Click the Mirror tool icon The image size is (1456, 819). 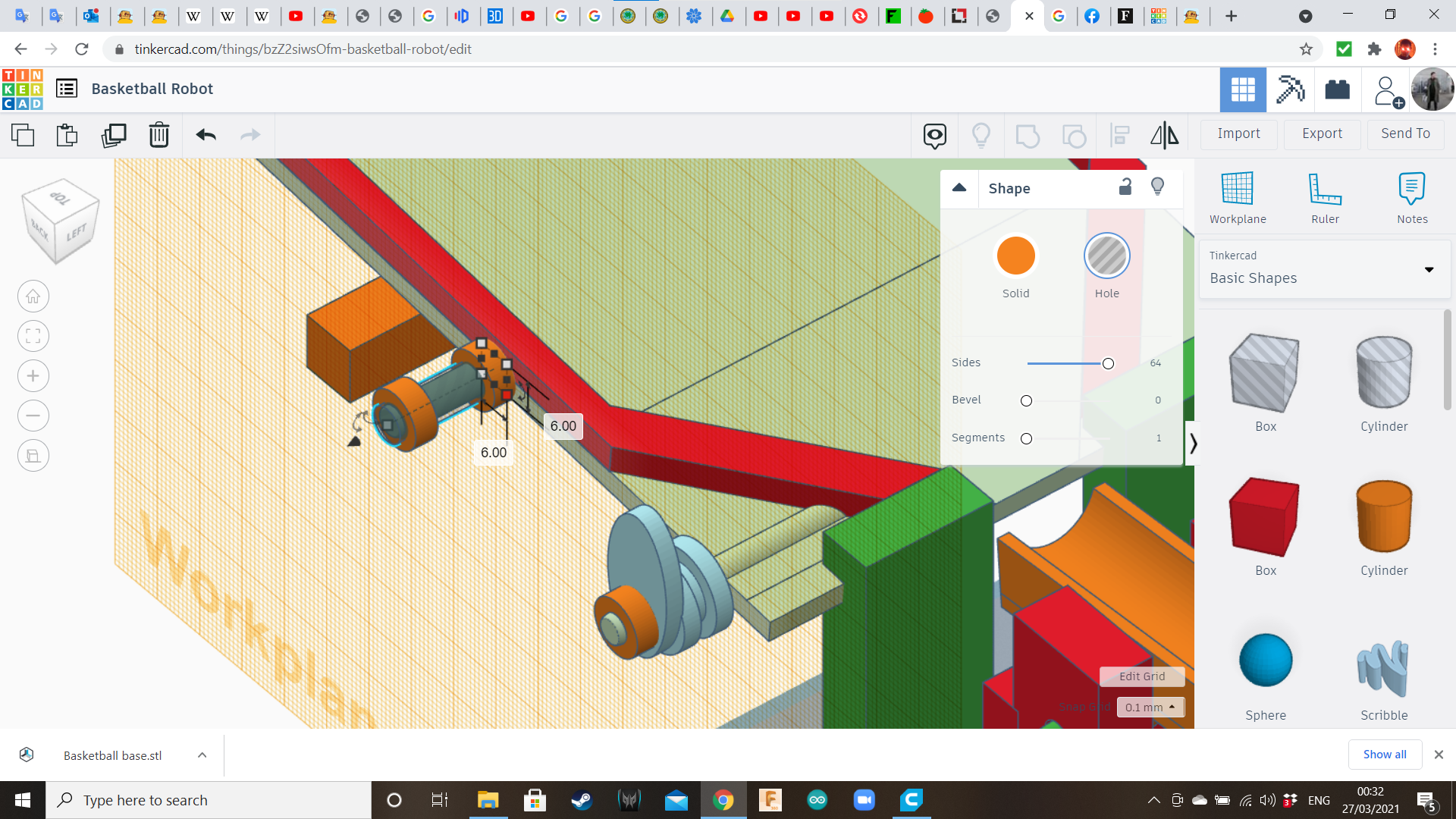[1164, 135]
